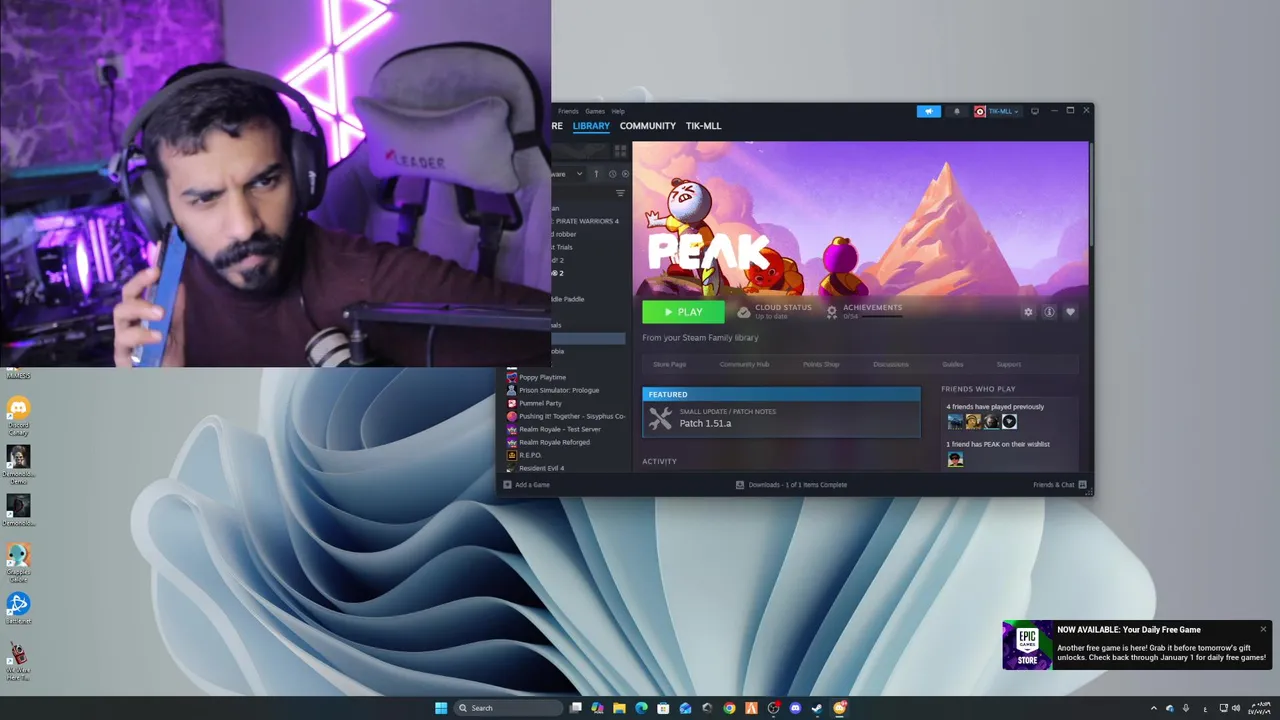Click the Epic Games daily free game notification
The image size is (1280, 720).
coord(1137,645)
